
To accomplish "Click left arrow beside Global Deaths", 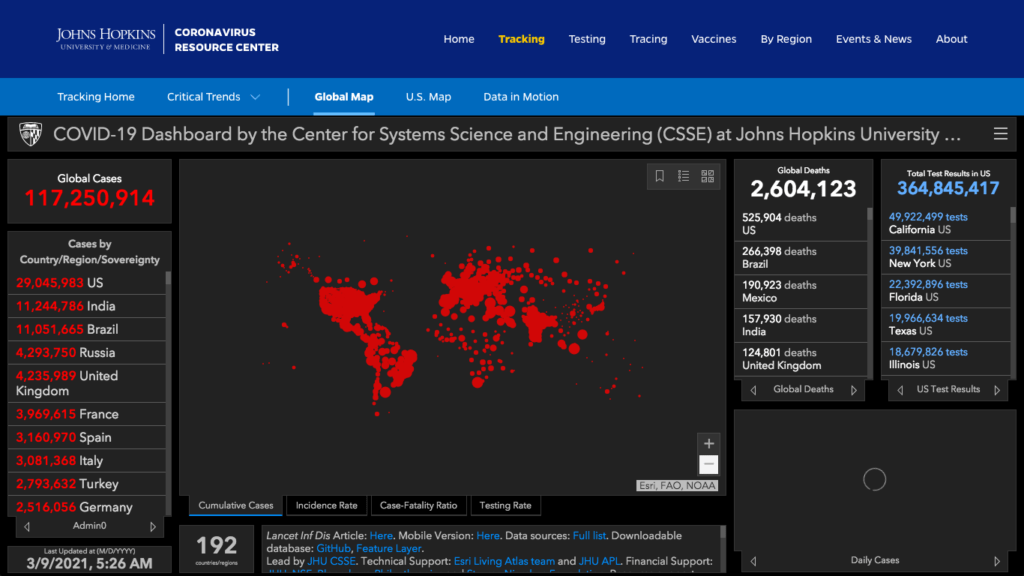I will click(754, 390).
